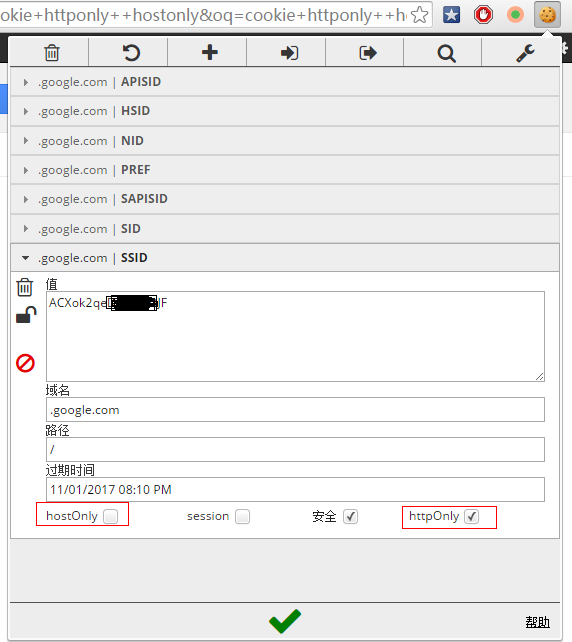Grab the value textarea resize handle
This screenshot has height=642, width=572.
(539, 376)
